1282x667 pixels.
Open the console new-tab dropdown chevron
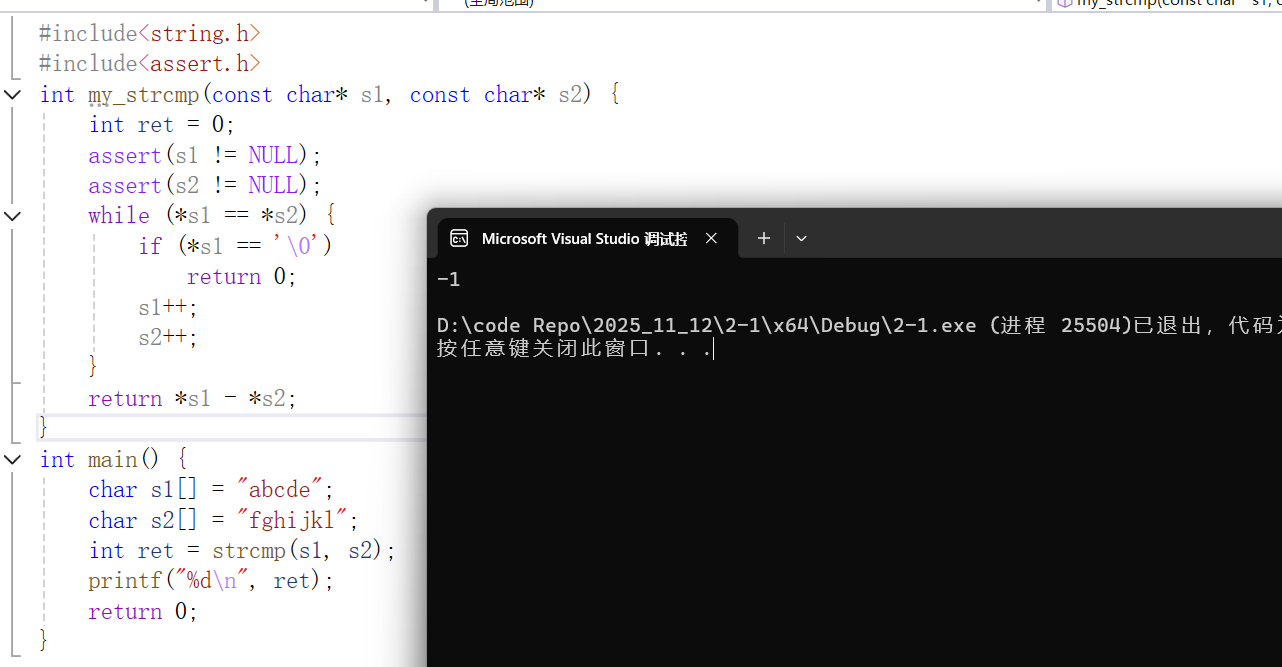(x=801, y=238)
